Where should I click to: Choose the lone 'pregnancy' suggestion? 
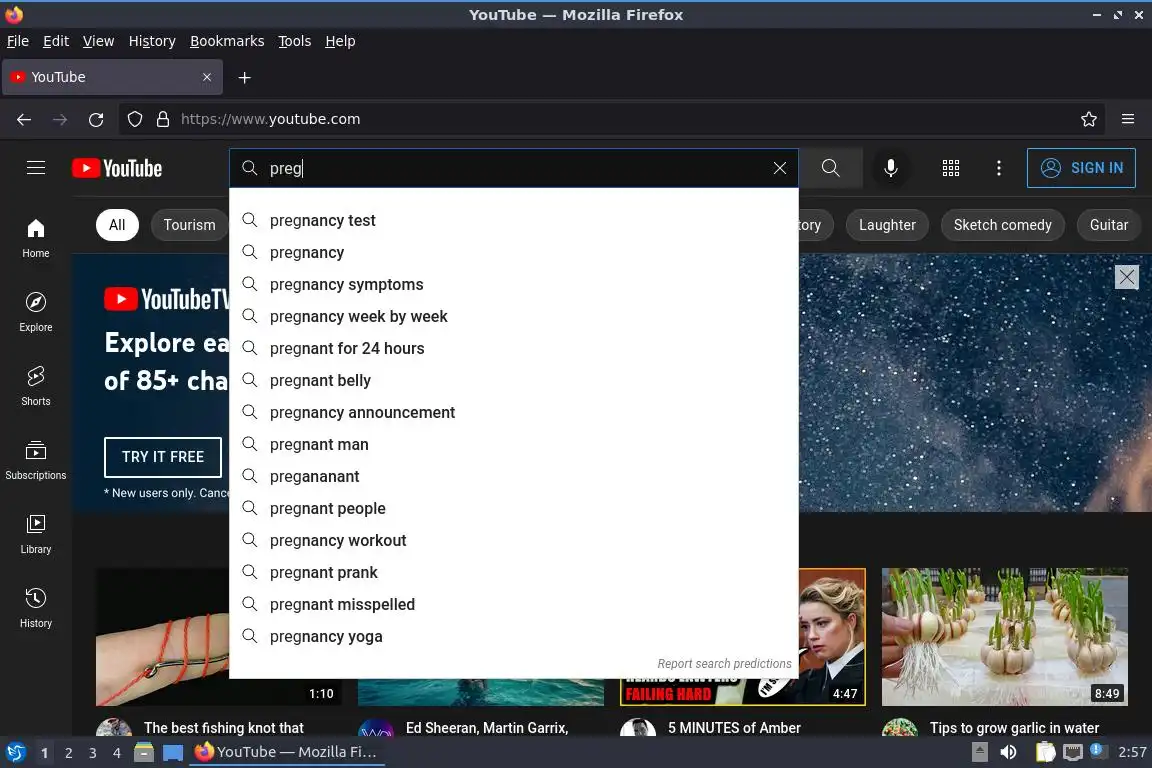point(514,253)
